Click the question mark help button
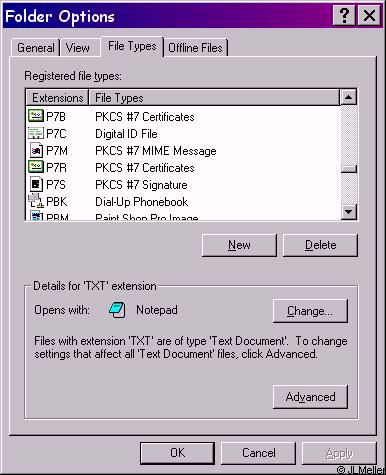 344,15
